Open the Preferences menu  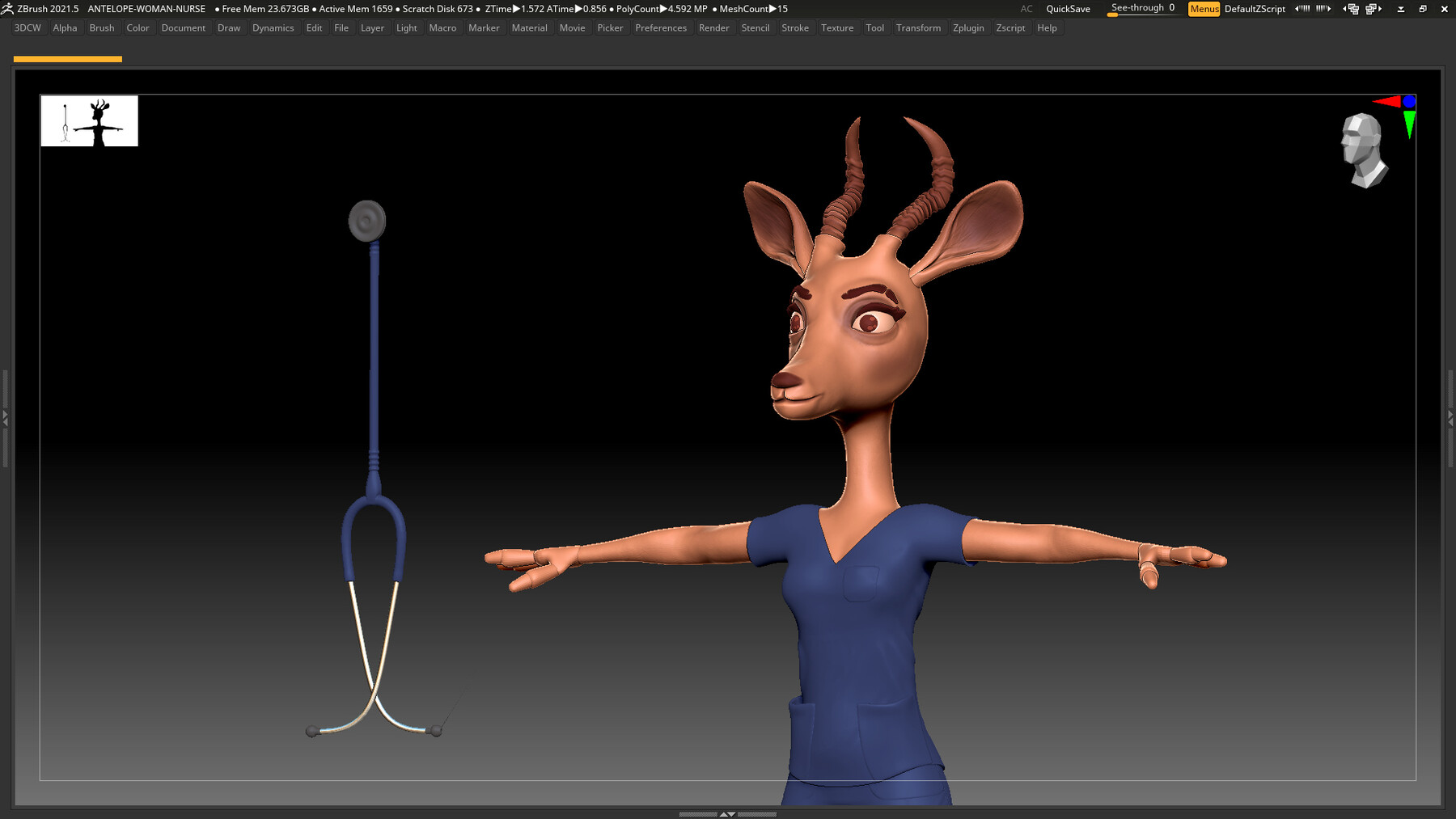(x=661, y=27)
